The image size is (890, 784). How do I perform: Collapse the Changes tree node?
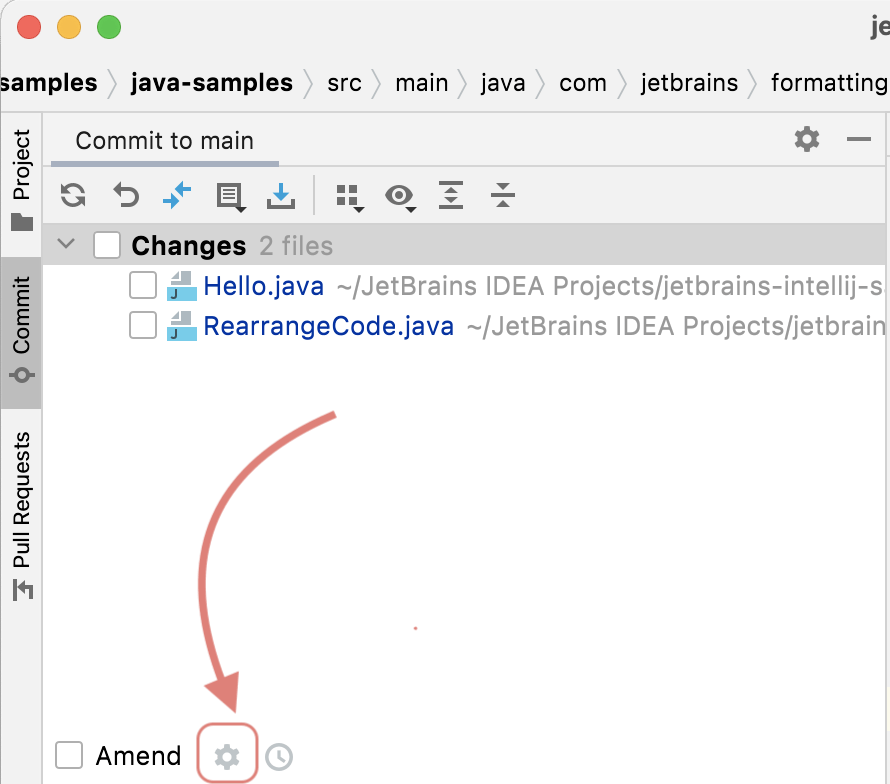pyautogui.click(x=67, y=245)
